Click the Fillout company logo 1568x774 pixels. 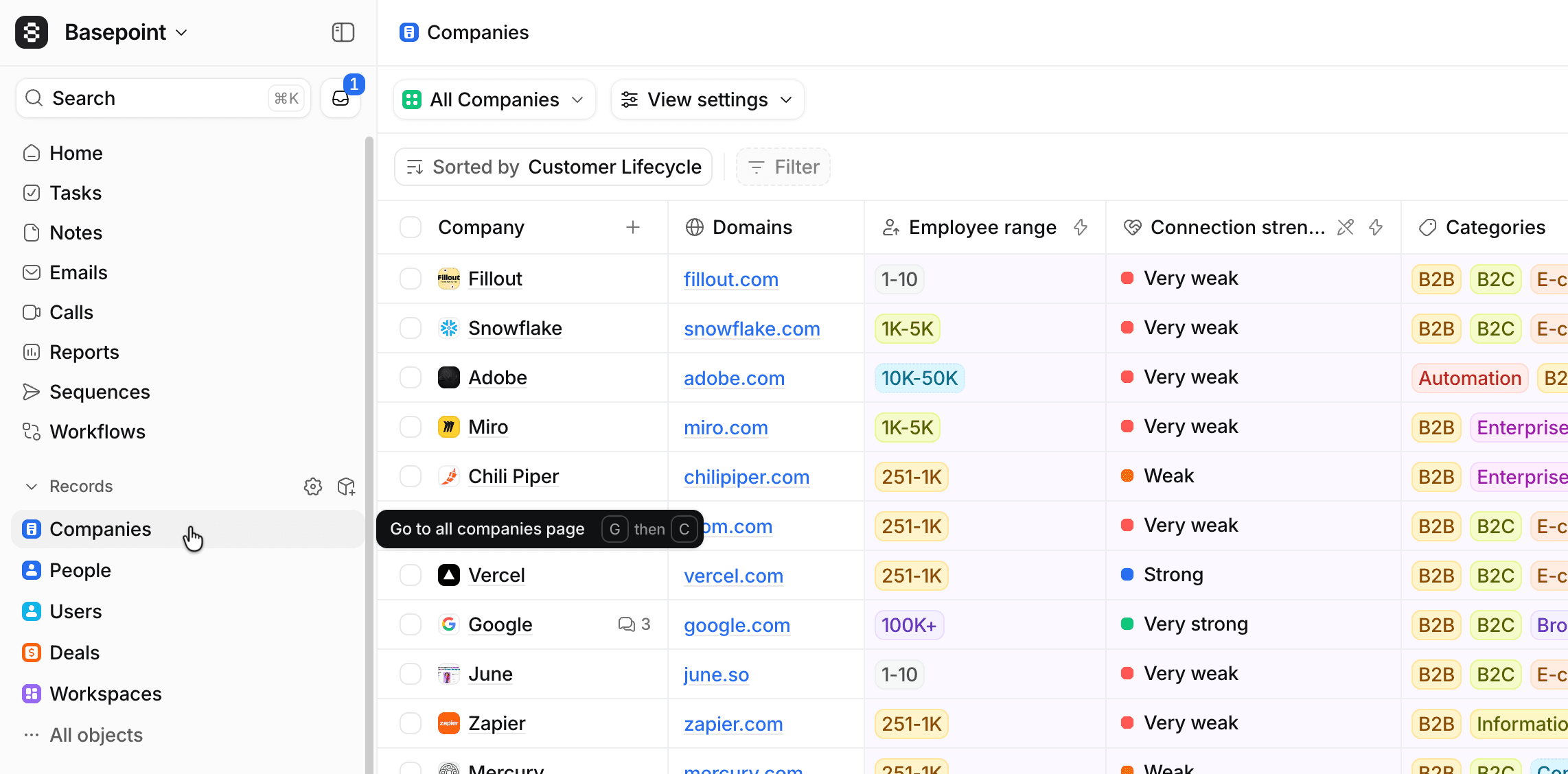coord(449,279)
